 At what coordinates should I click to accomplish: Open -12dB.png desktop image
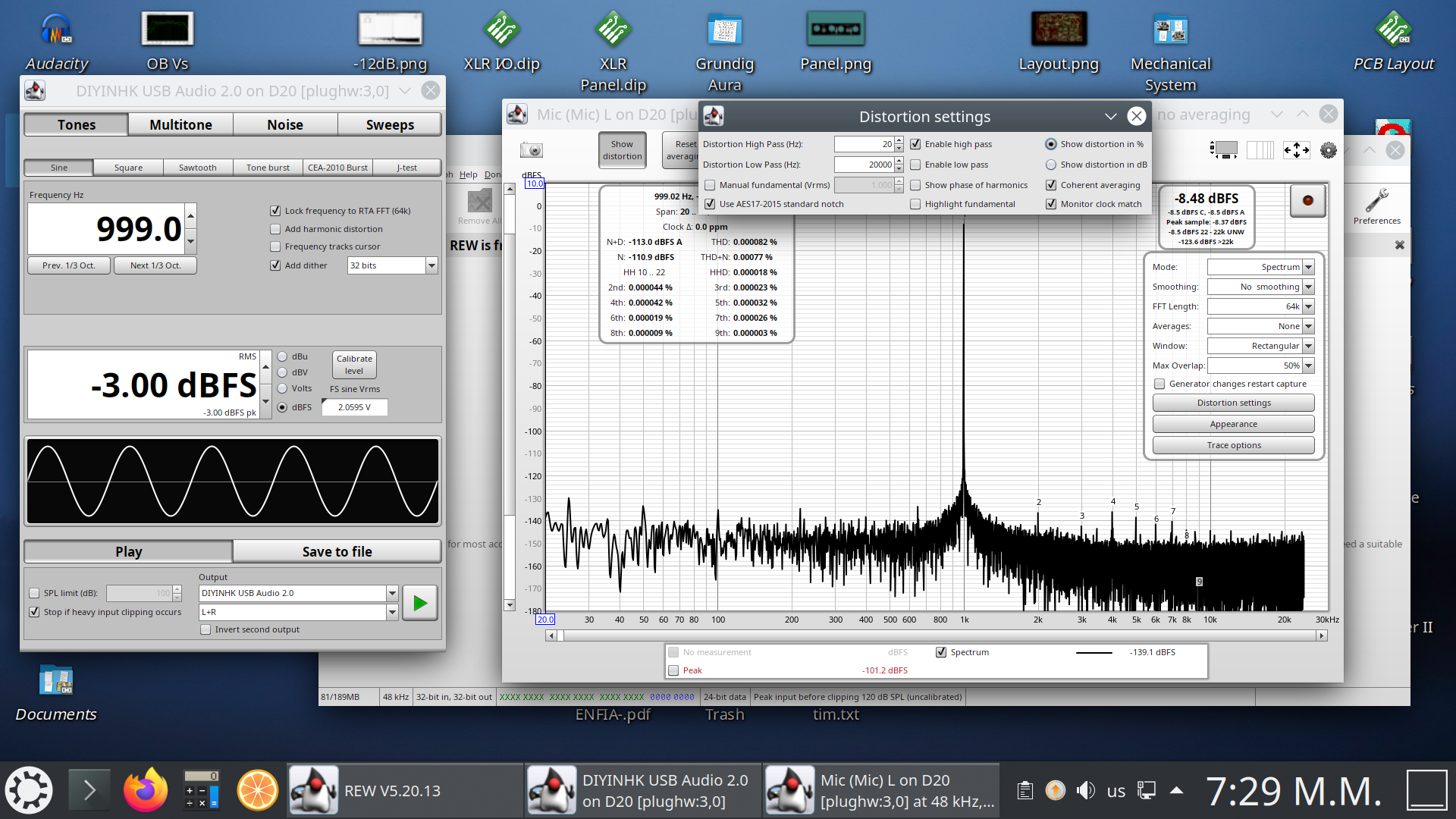[x=390, y=42]
